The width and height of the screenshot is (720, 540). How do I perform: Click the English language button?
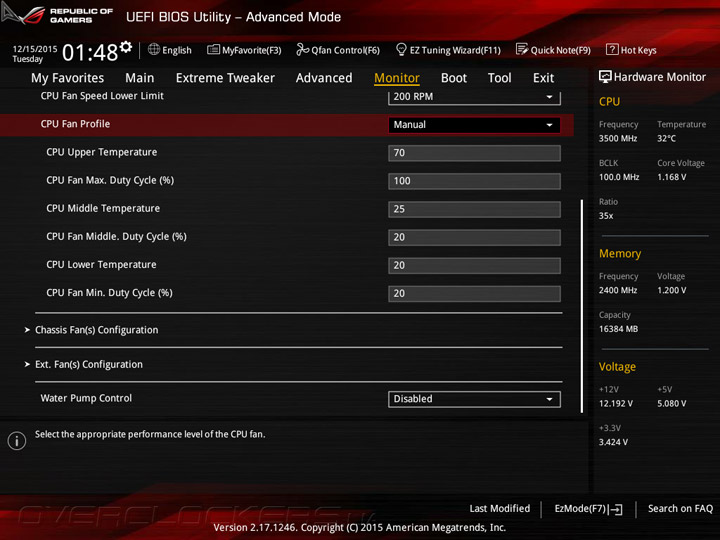(x=170, y=50)
